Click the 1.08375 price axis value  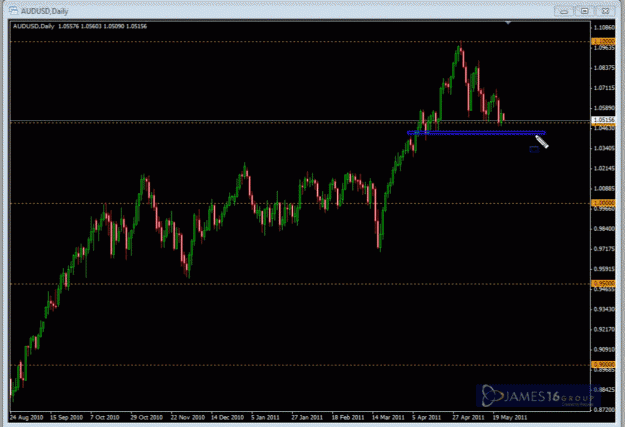(604, 68)
